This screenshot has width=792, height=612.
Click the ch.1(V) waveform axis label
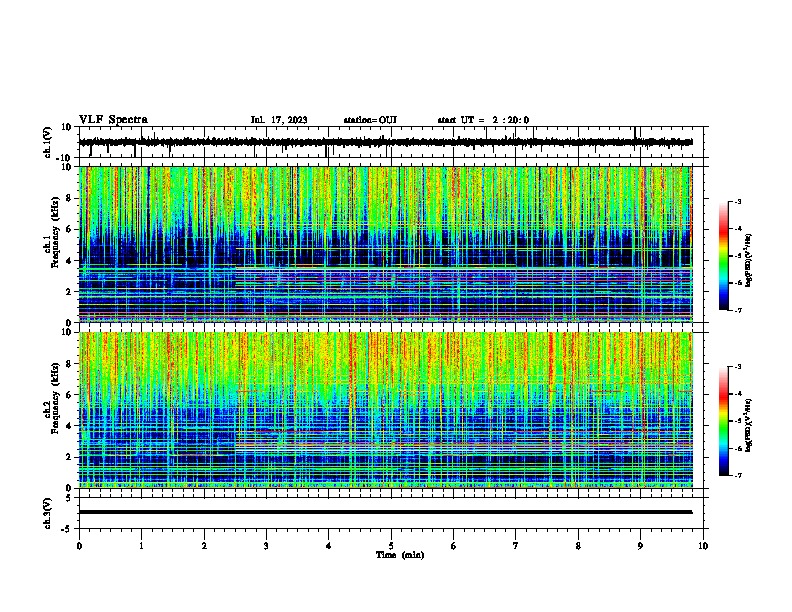[48, 142]
